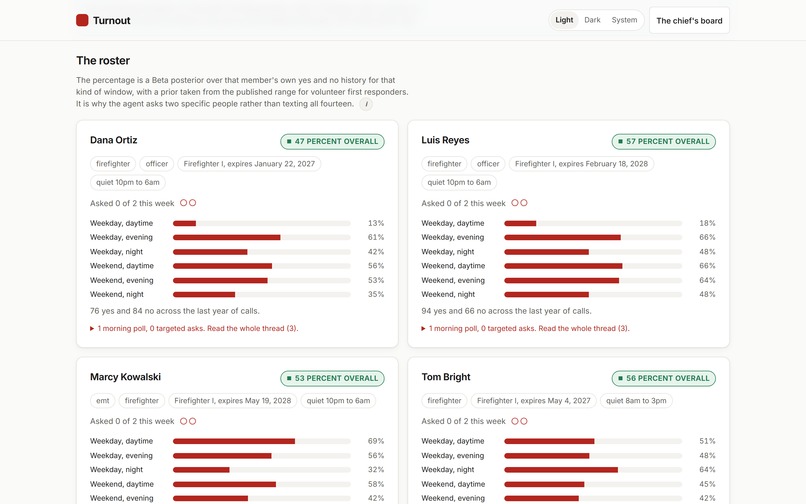Click Luis Reyes's quiet 10pm to 6am tag

click(459, 182)
